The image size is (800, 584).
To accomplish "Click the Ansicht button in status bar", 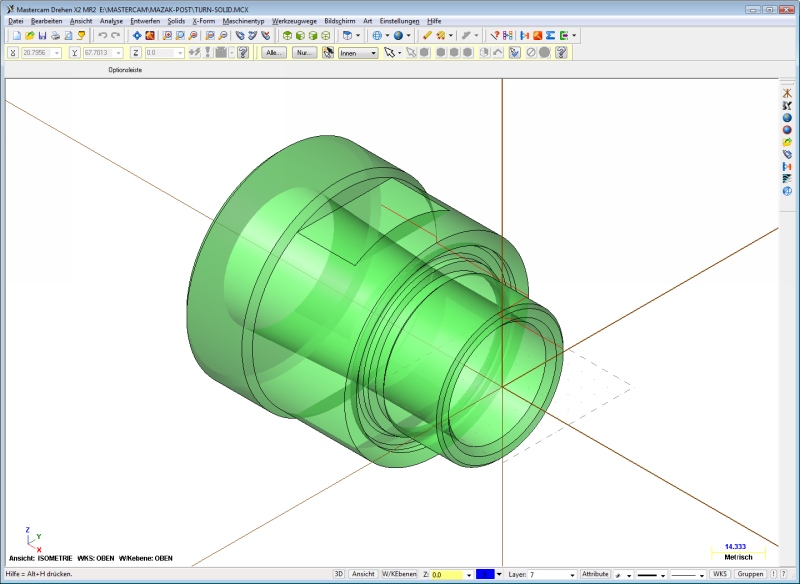I will coord(363,574).
